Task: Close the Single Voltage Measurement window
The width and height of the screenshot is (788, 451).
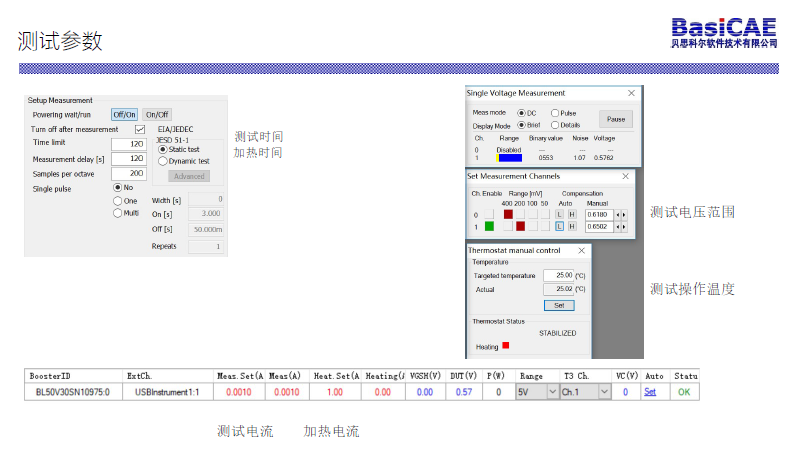Action: (631, 93)
